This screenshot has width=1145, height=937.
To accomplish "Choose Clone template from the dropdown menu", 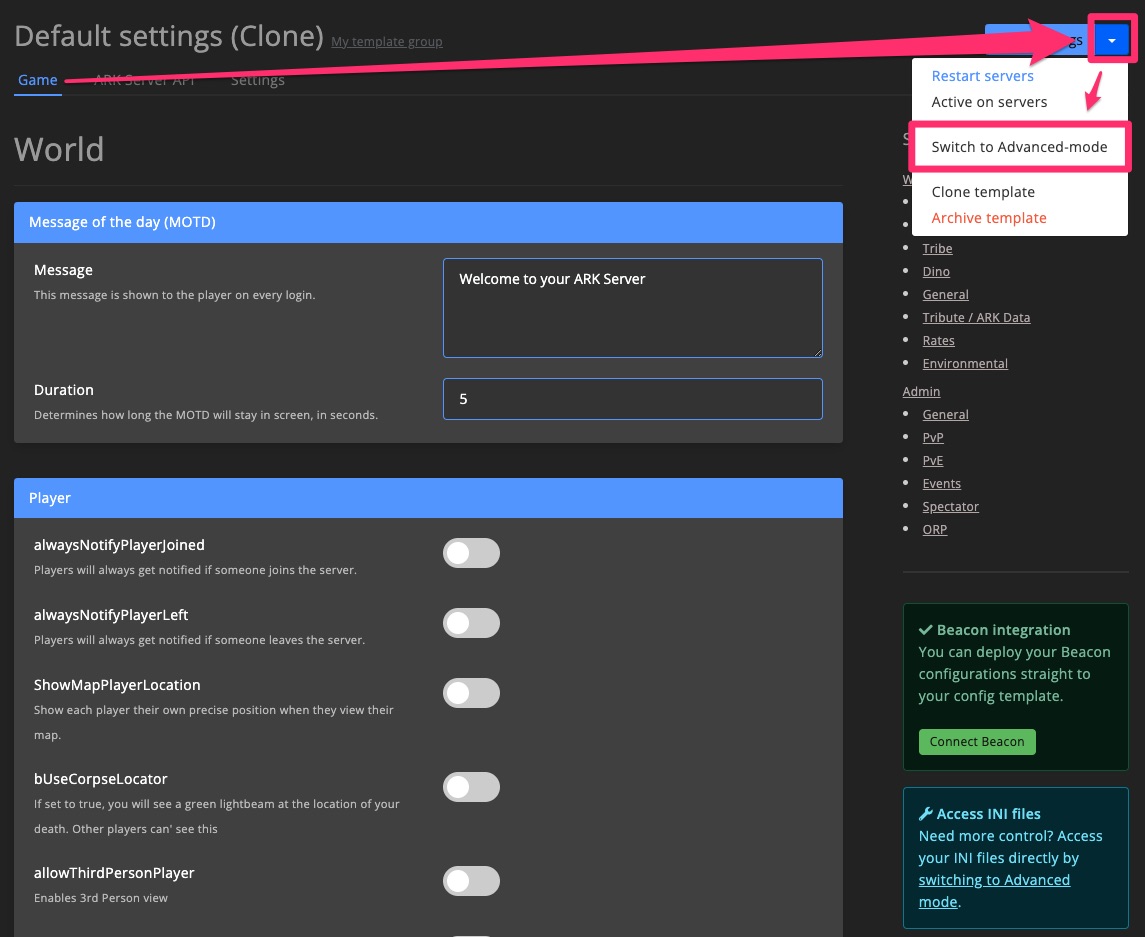I will point(982,191).
